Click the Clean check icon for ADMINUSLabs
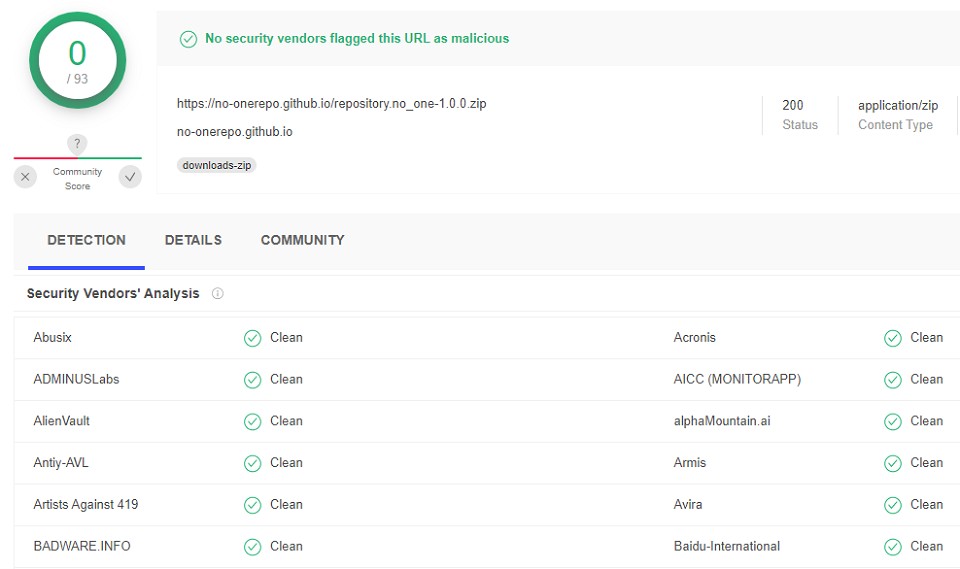The image size is (960, 569). [252, 380]
